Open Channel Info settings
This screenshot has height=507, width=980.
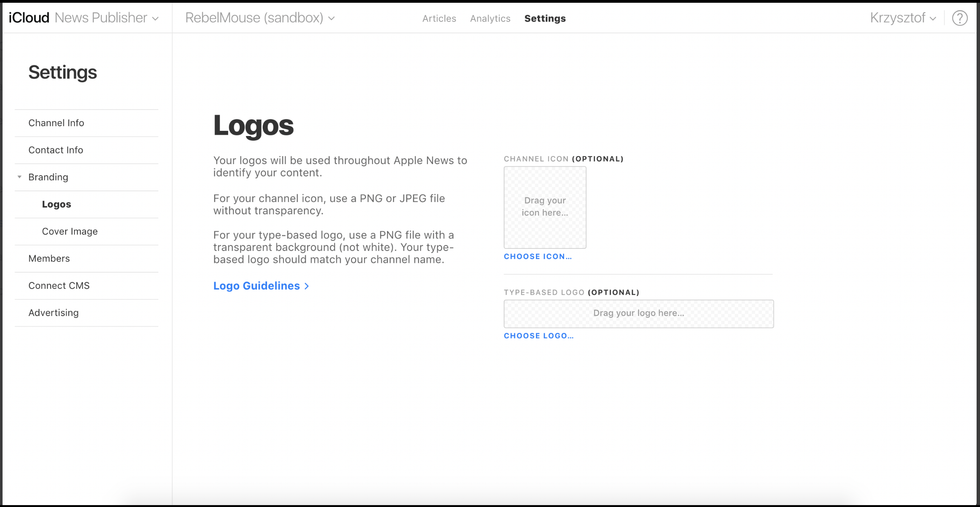(x=56, y=123)
